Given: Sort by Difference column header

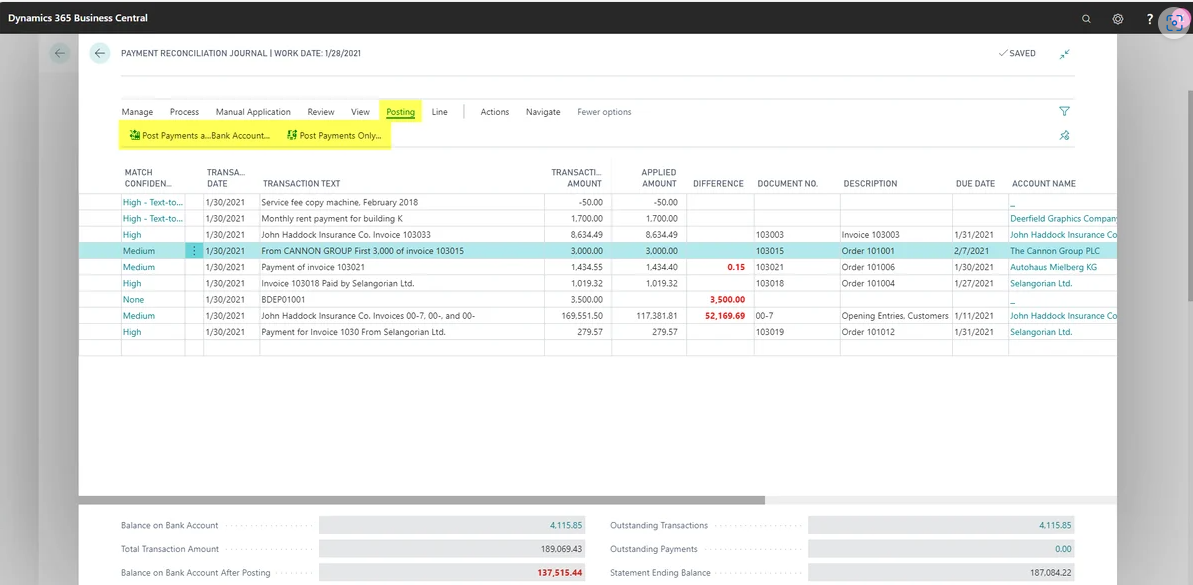Looking at the screenshot, I should click(718, 183).
